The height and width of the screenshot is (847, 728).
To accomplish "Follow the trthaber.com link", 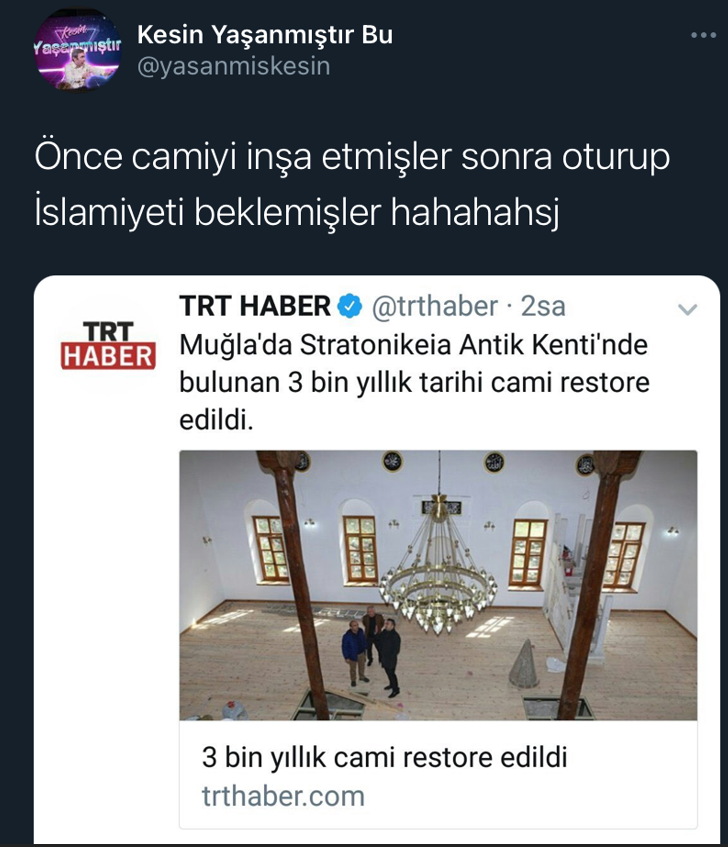I will (x=283, y=796).
